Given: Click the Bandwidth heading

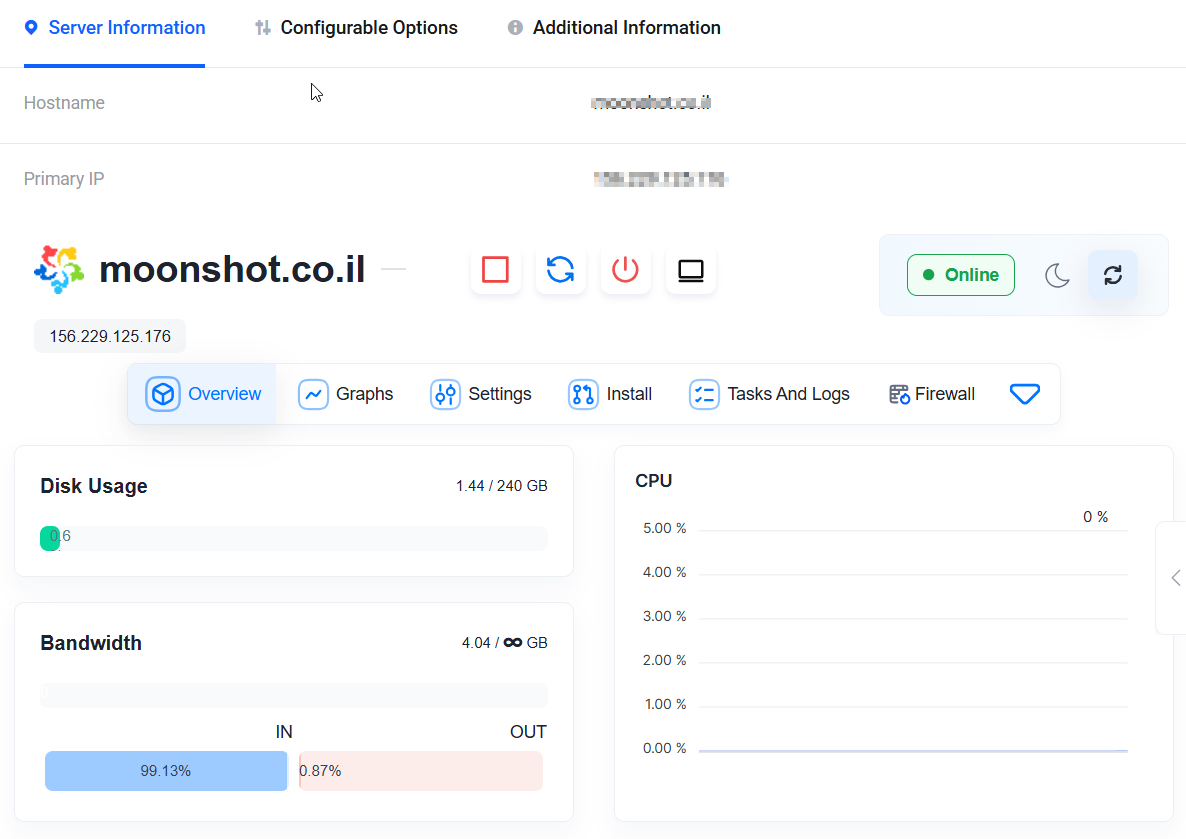Looking at the screenshot, I should point(91,643).
